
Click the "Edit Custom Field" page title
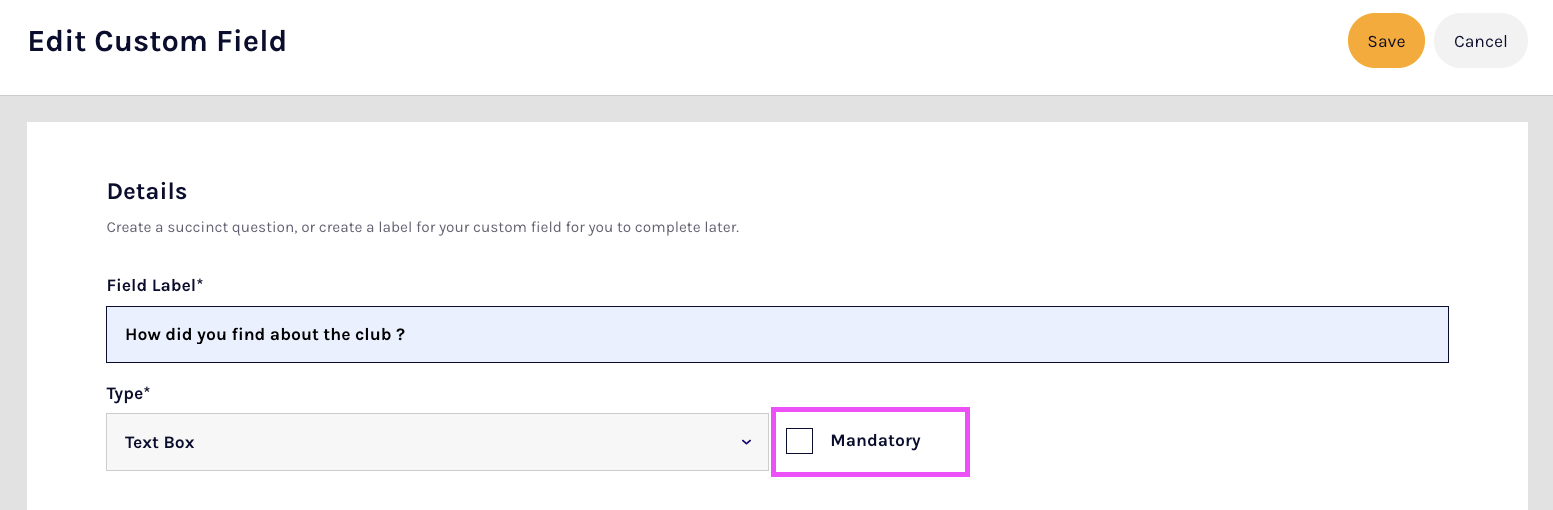coord(157,41)
